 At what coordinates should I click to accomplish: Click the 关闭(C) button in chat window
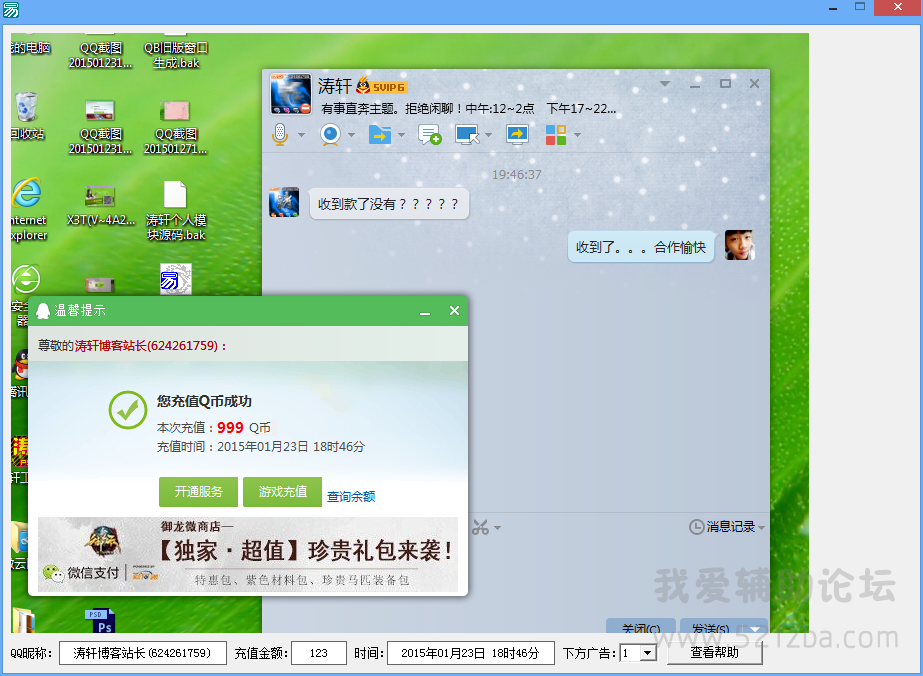640,626
